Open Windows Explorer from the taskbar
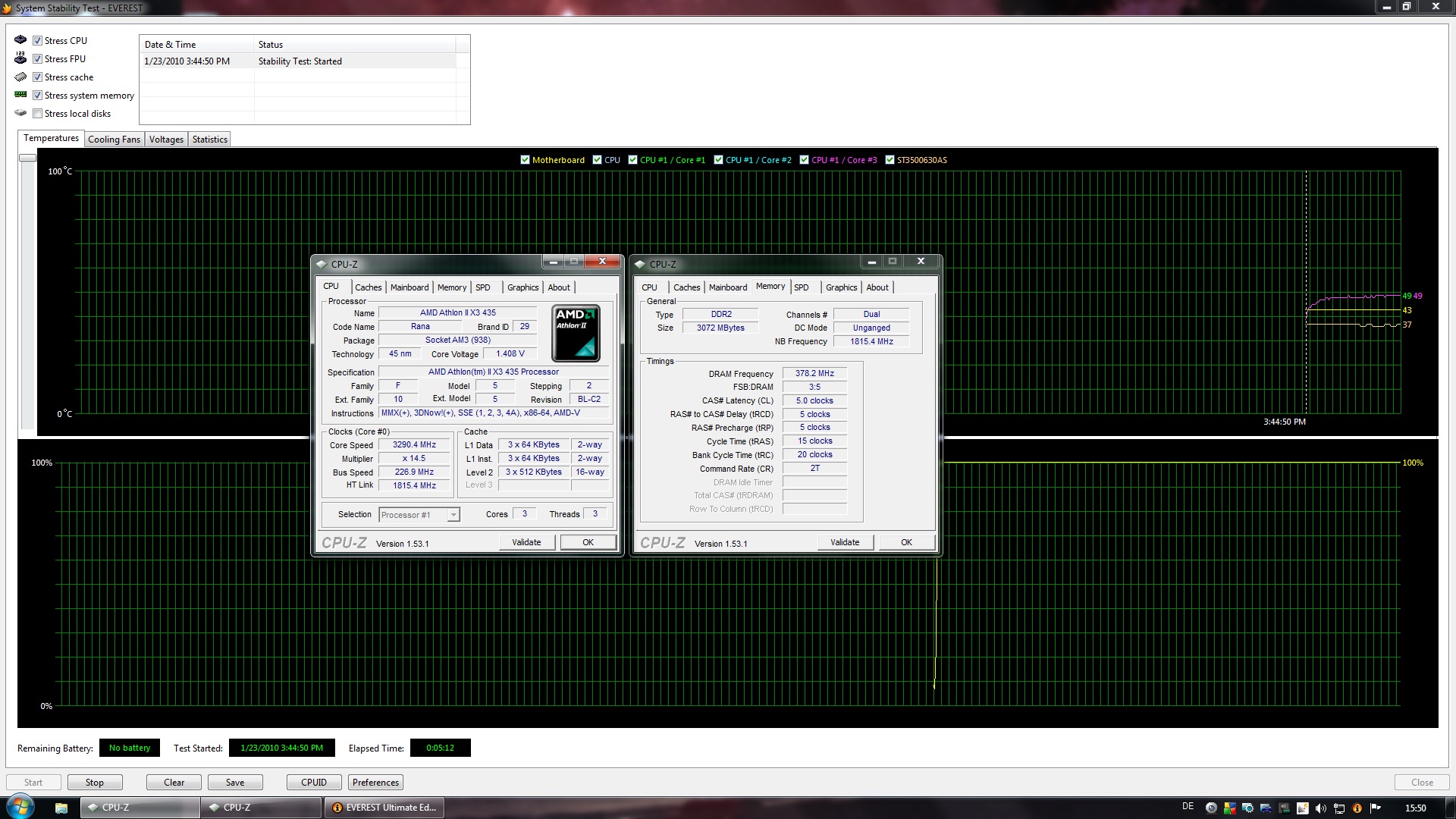Viewport: 1456px width, 819px height. [x=61, y=808]
